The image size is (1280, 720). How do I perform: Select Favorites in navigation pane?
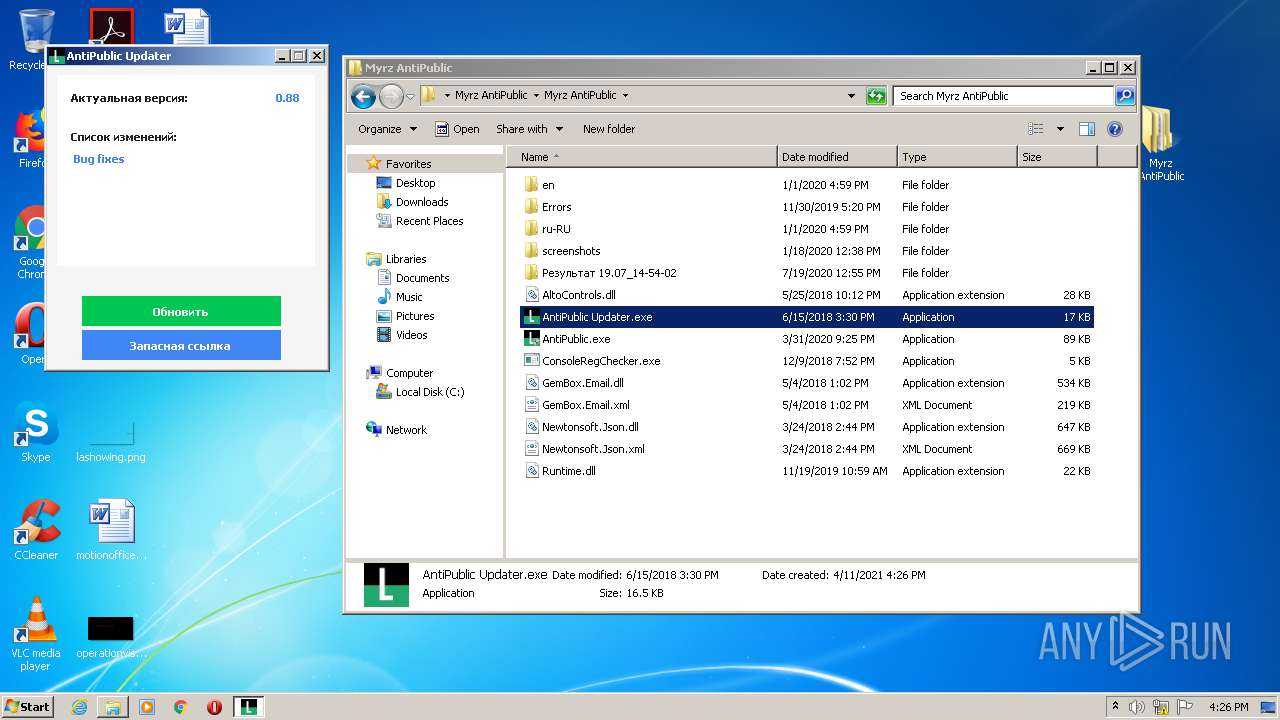409,164
